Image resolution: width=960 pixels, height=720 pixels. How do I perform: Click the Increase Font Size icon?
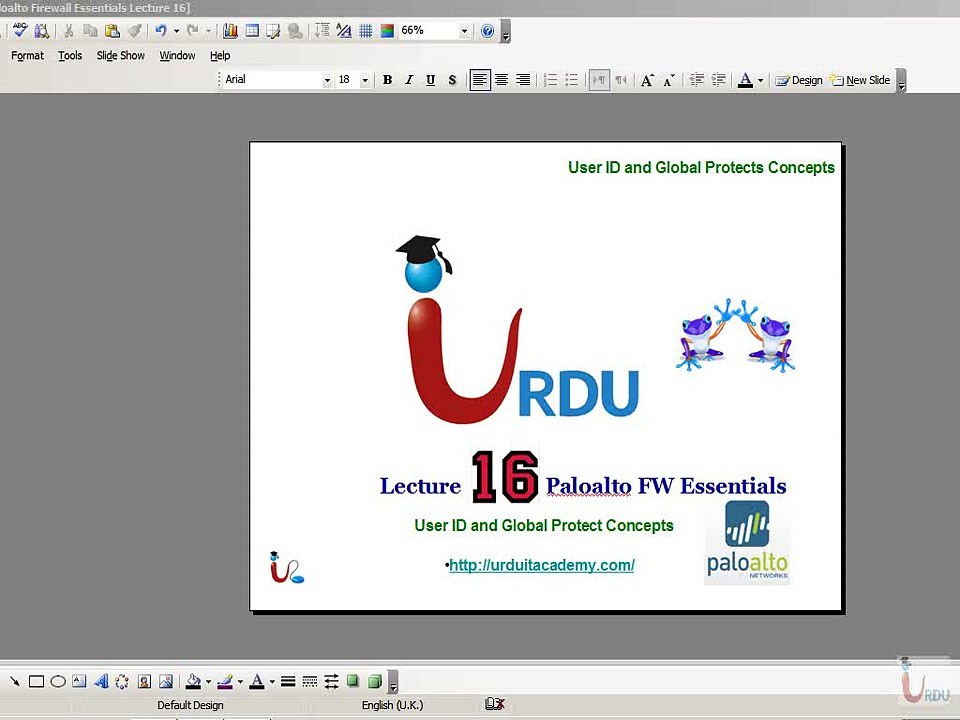(x=647, y=80)
